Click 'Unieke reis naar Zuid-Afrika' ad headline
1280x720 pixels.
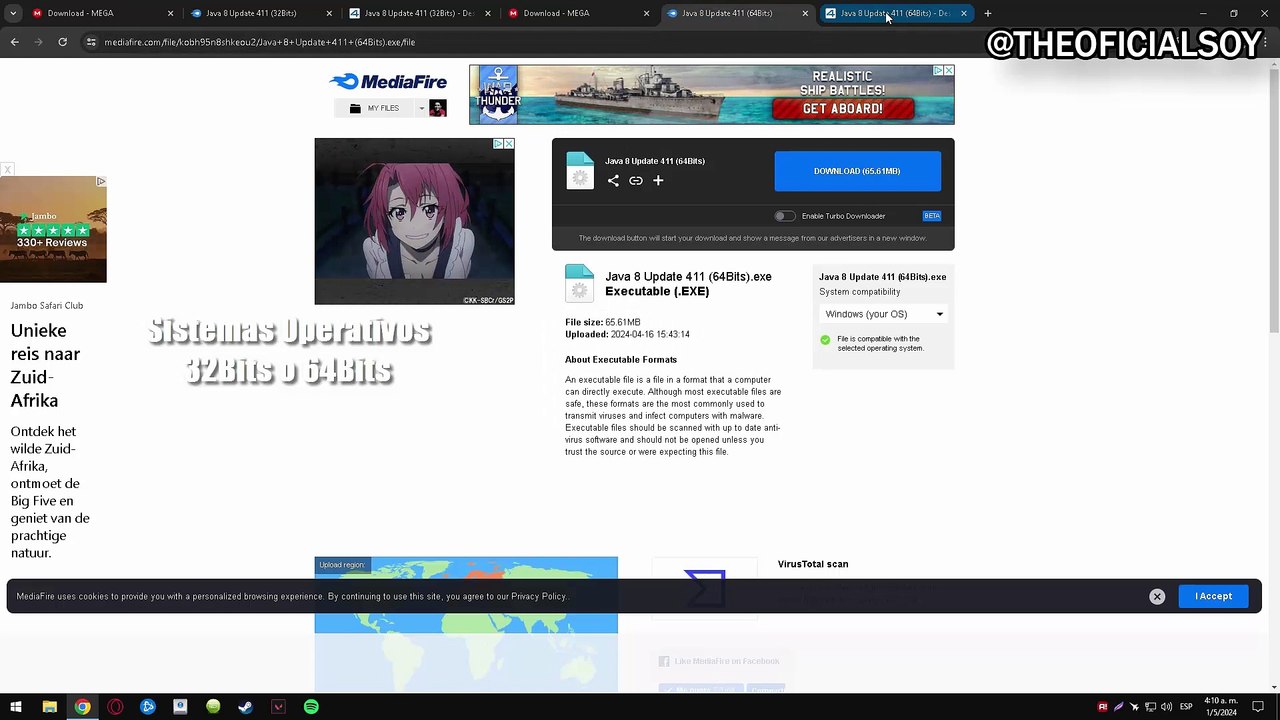tap(46, 365)
